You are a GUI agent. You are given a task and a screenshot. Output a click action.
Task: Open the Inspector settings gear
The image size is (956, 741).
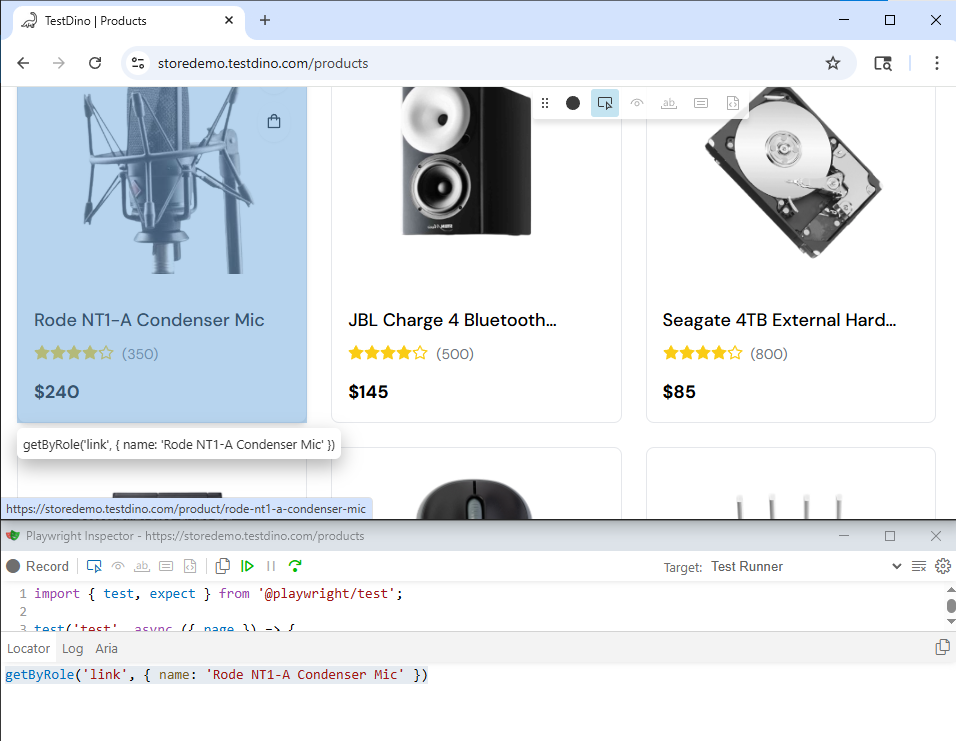click(942, 566)
